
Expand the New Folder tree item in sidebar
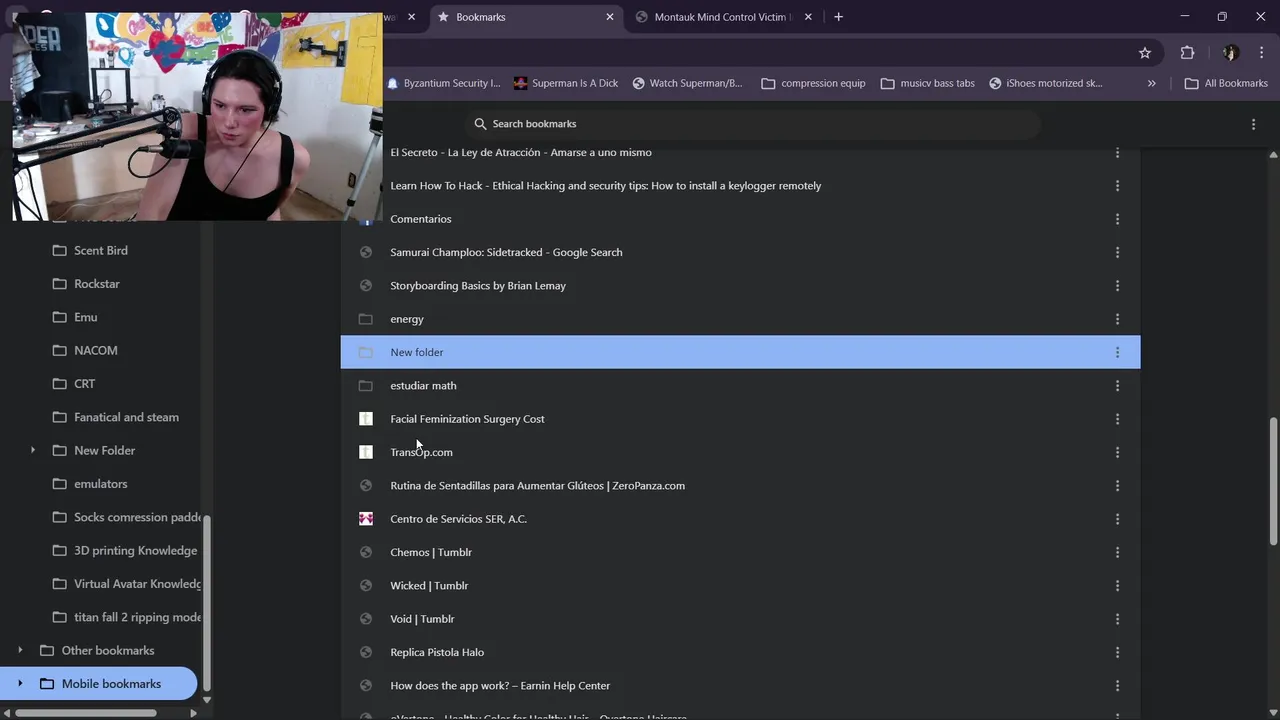[x=33, y=450]
